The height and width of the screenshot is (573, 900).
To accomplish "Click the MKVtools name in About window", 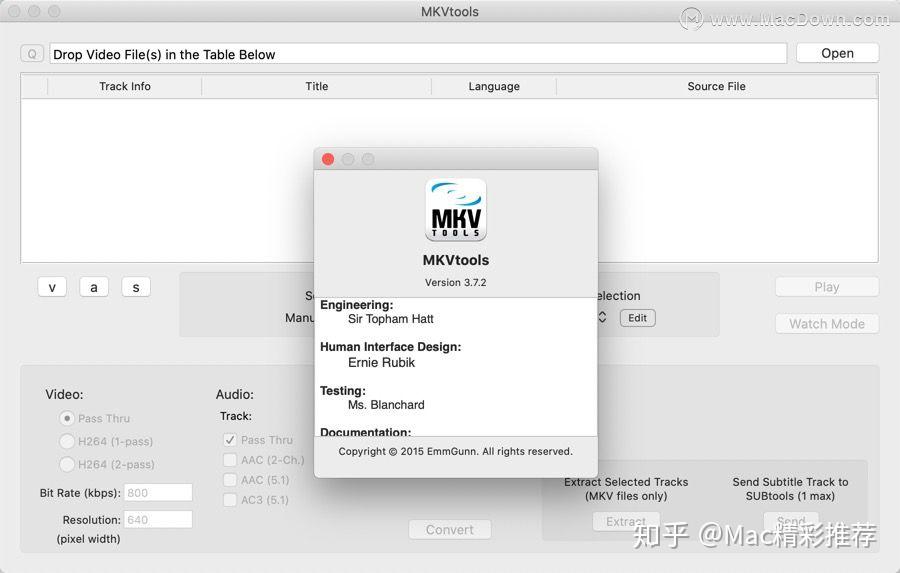I will [456, 260].
